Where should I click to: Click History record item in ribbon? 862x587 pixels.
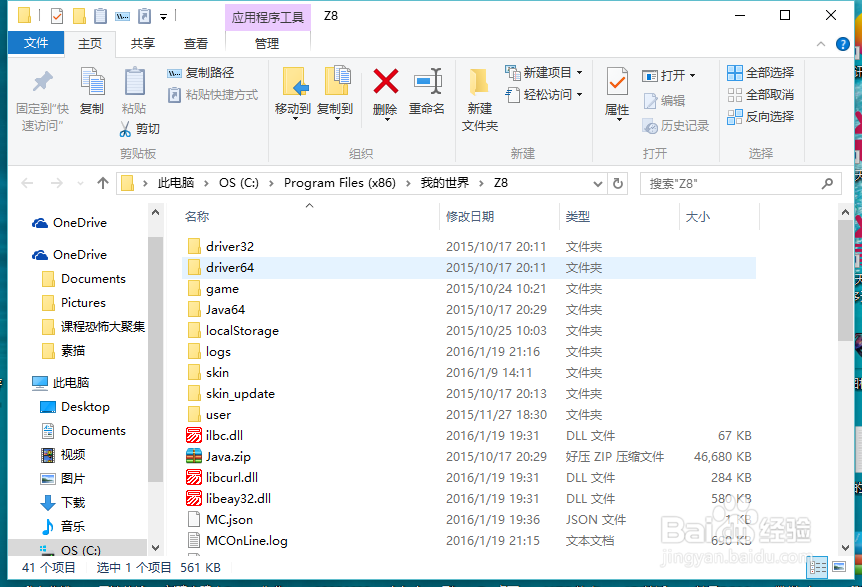(676, 126)
